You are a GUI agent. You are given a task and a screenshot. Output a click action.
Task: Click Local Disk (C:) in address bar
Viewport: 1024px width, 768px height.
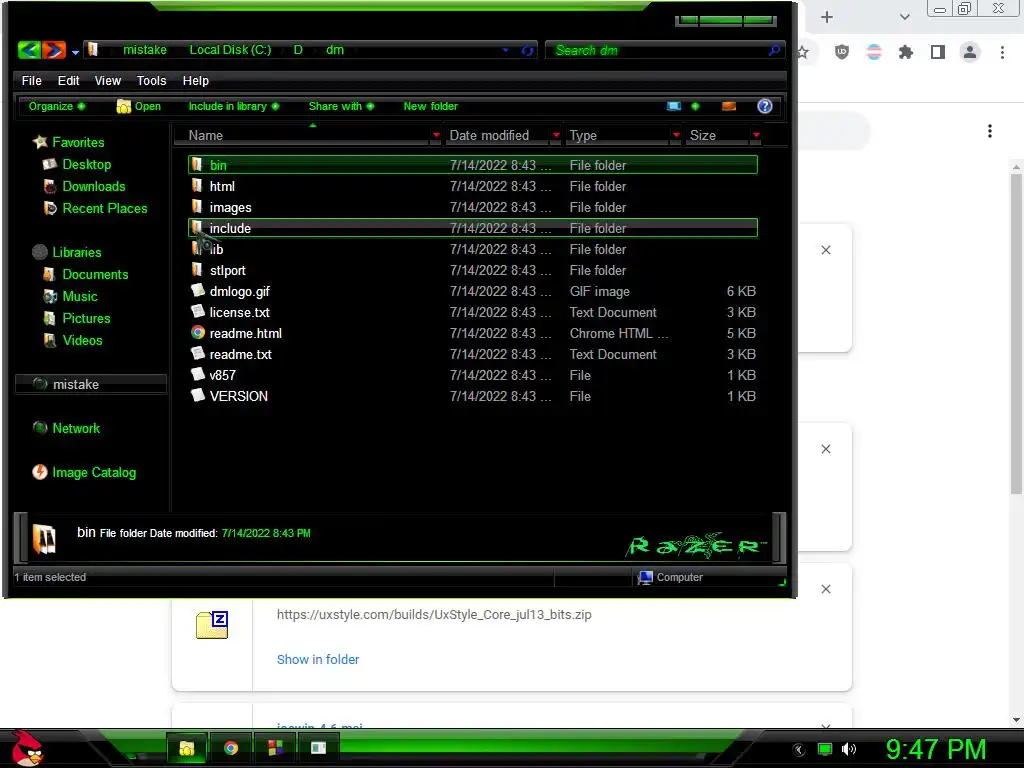click(230, 50)
